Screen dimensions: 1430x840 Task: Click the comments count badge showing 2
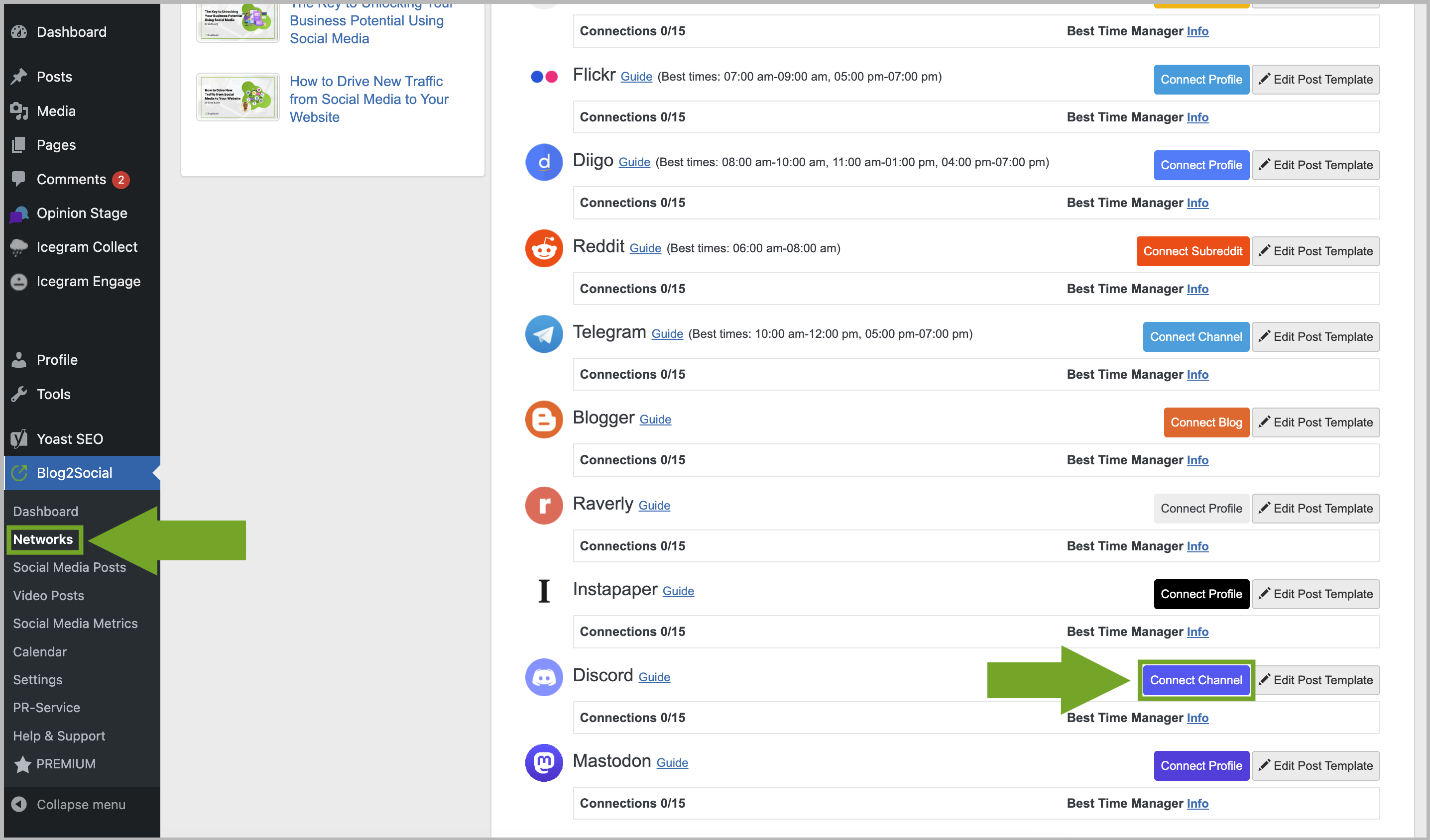pyautogui.click(x=121, y=180)
